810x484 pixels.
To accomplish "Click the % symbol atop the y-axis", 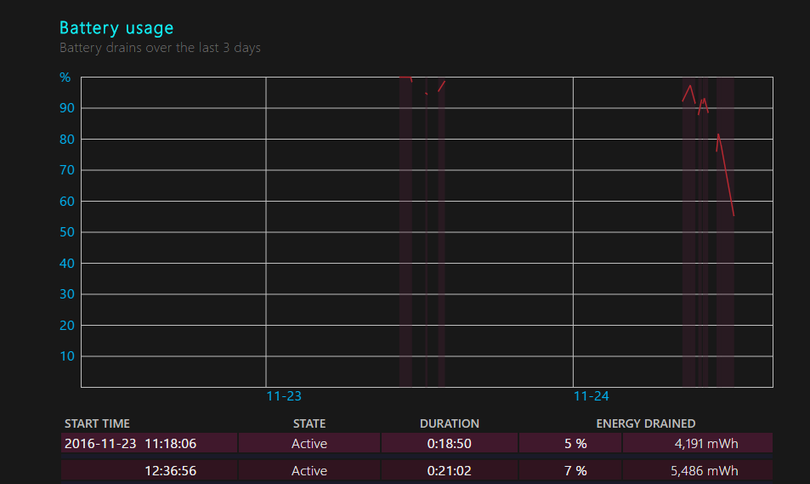I will coord(65,77).
